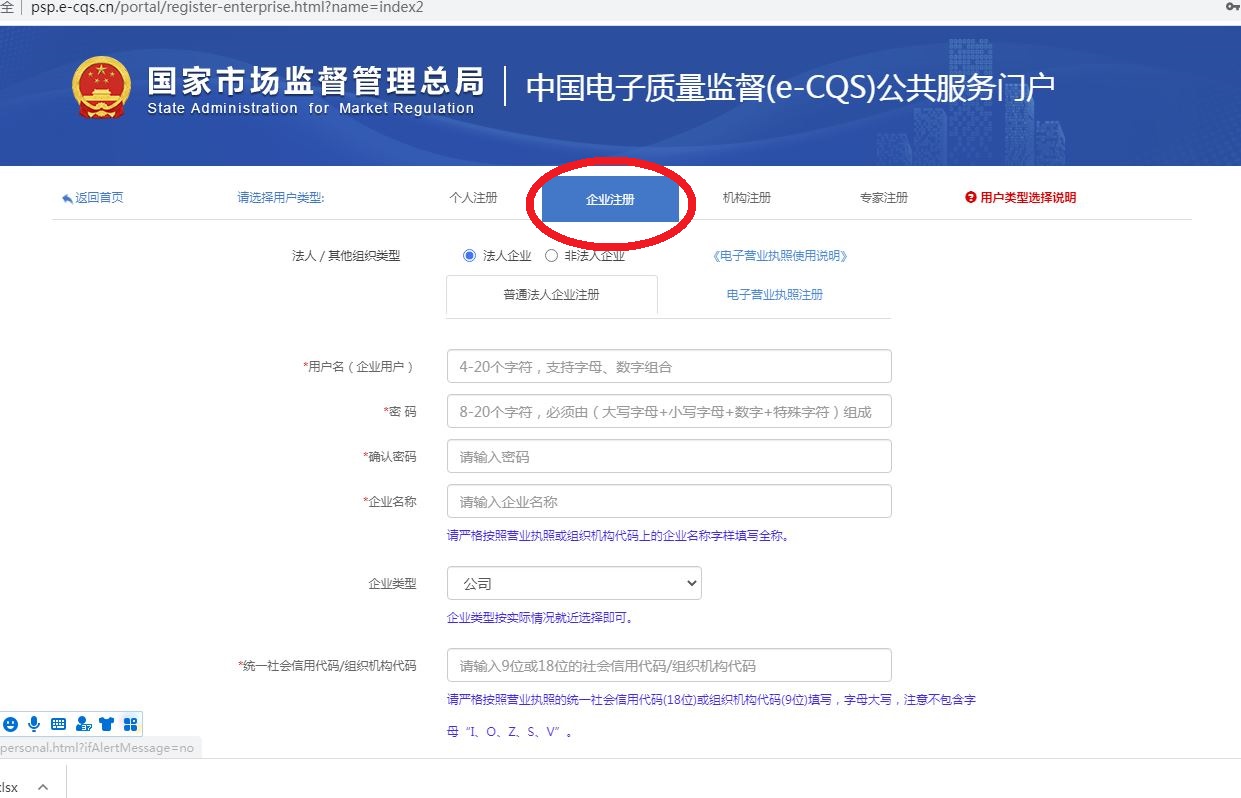Click the 返回首页 link

(x=93, y=198)
